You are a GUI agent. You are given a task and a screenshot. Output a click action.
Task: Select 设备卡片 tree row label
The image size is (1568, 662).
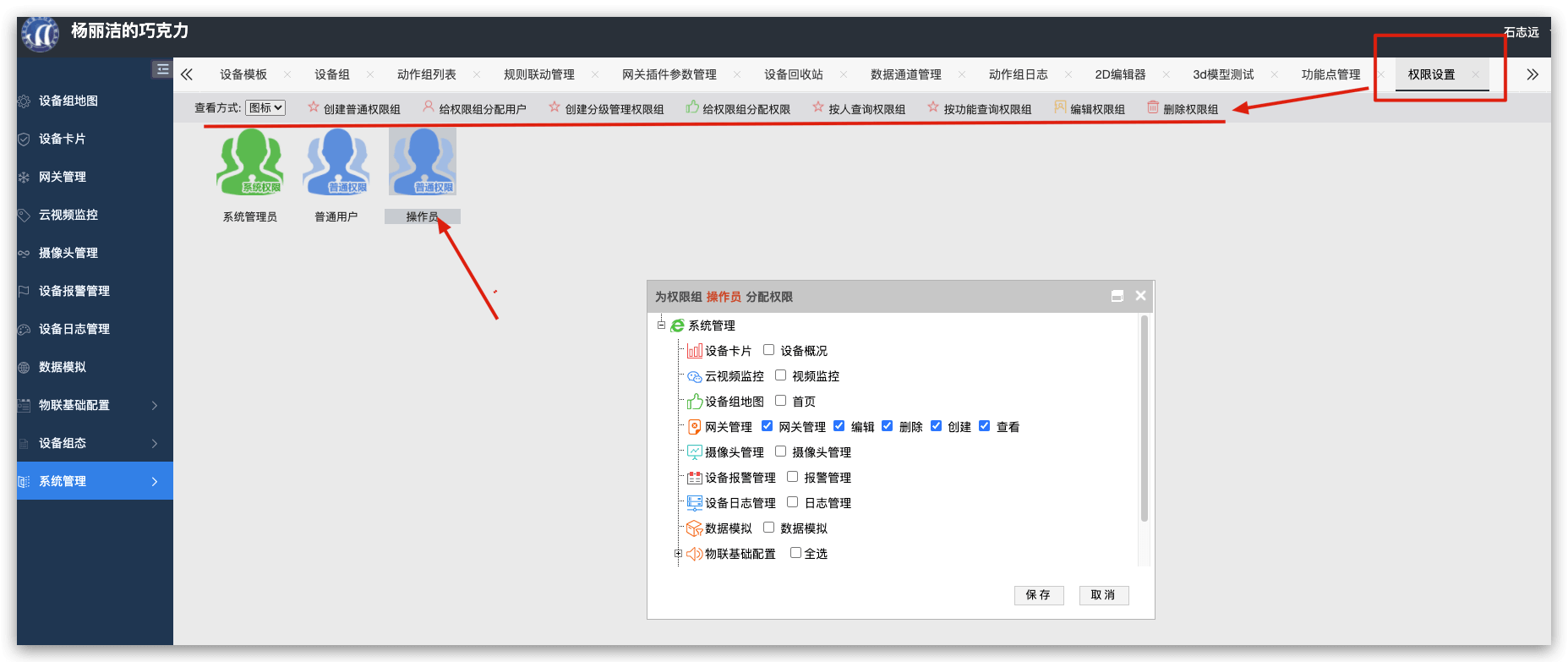tap(729, 351)
